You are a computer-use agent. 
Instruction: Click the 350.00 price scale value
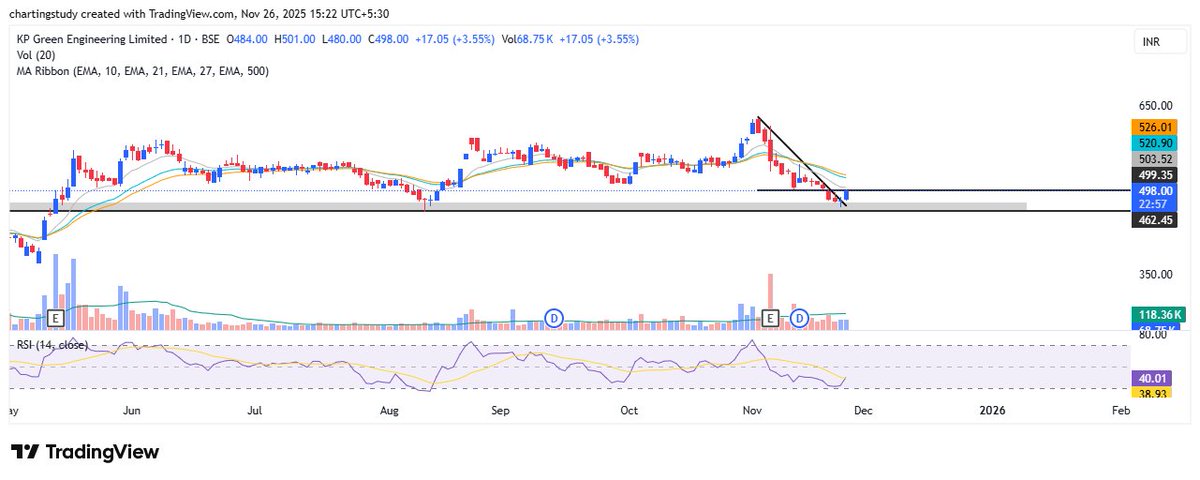(1155, 274)
